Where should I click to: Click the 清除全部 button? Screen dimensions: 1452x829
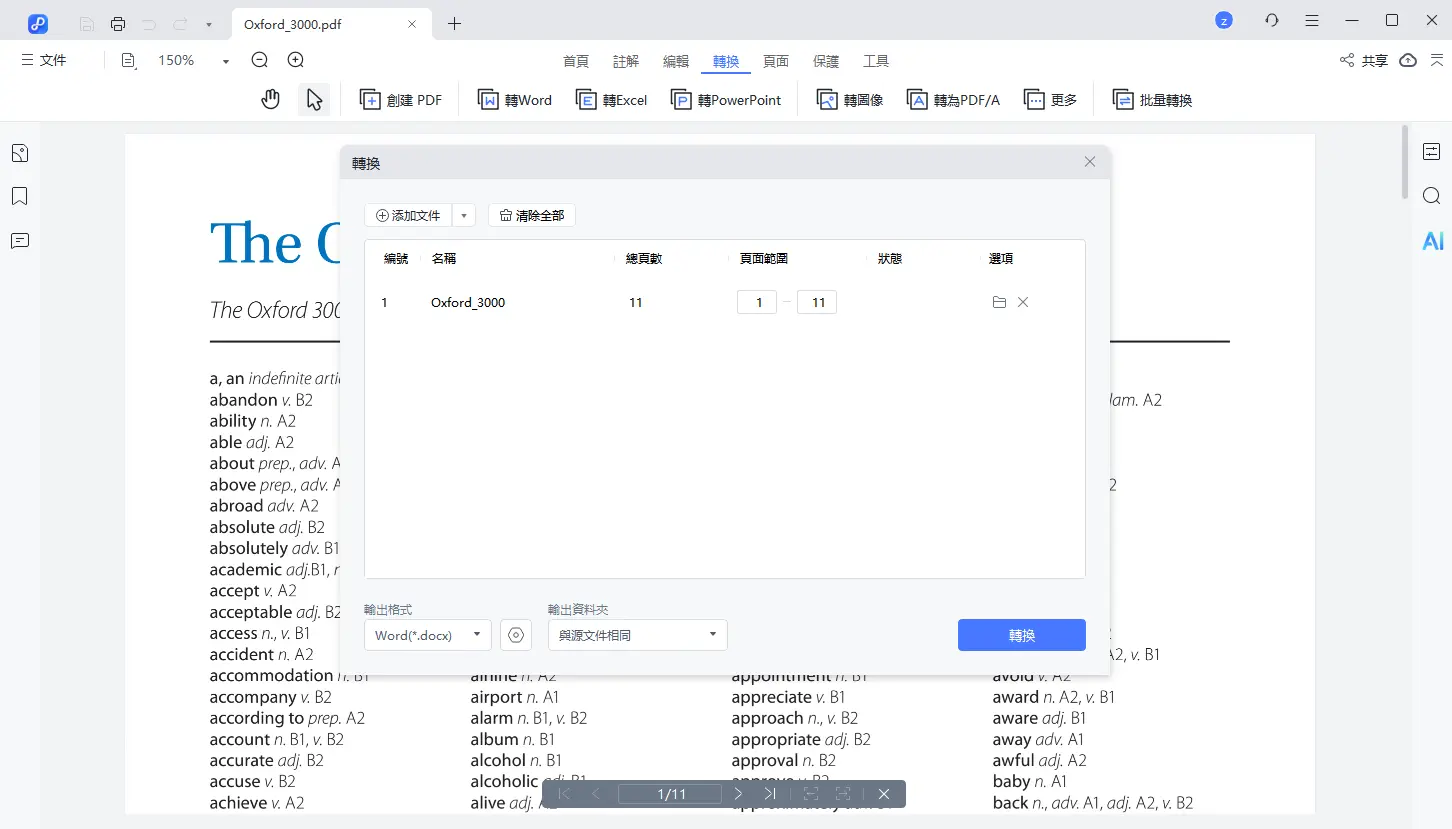click(x=532, y=215)
